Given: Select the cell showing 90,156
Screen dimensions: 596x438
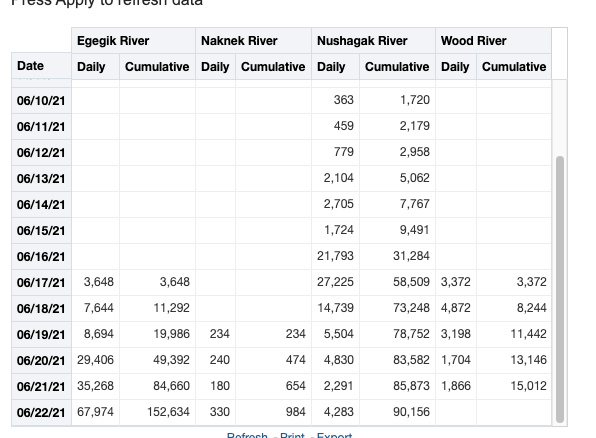Looking at the screenshot, I should click(x=397, y=412).
